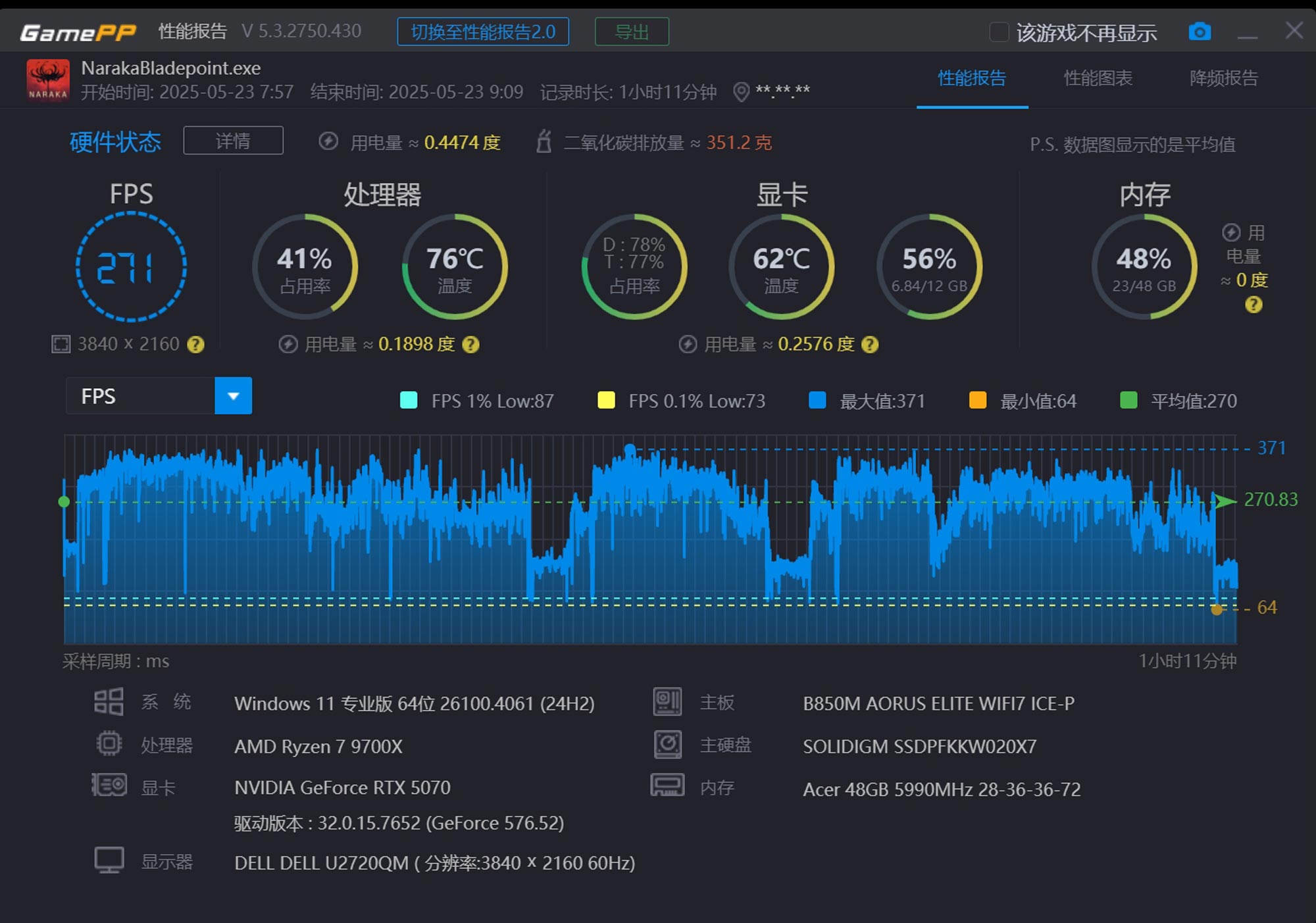Click the help icon next to 0.2576 度
Image resolution: width=1316 pixels, height=923 pixels.
[x=870, y=345]
